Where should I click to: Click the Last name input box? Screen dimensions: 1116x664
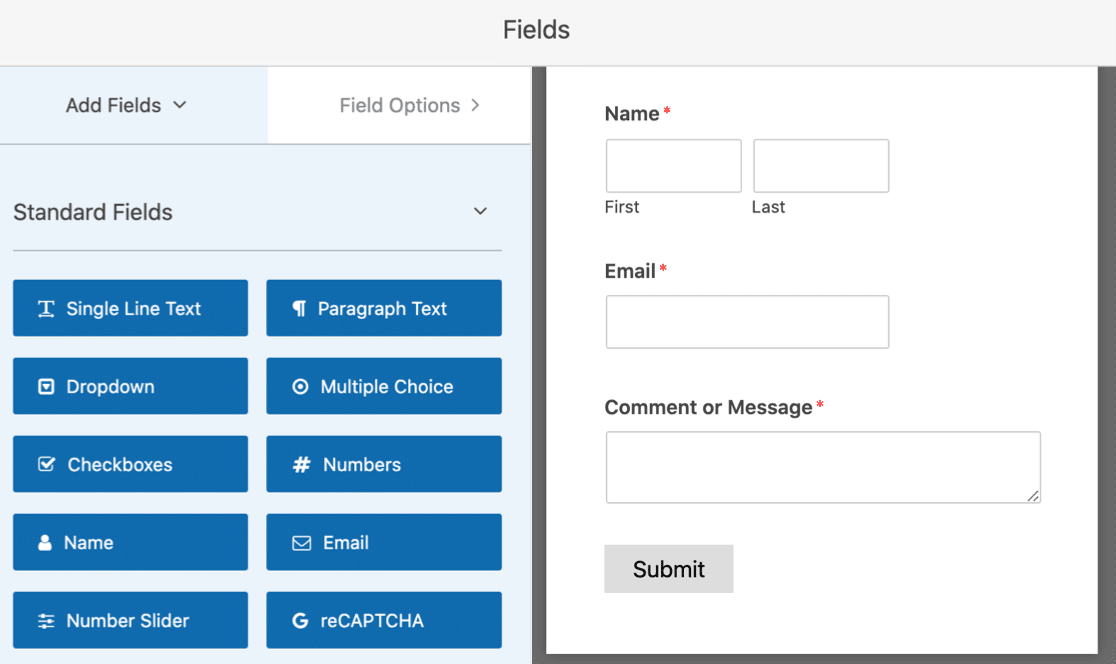[x=821, y=166]
